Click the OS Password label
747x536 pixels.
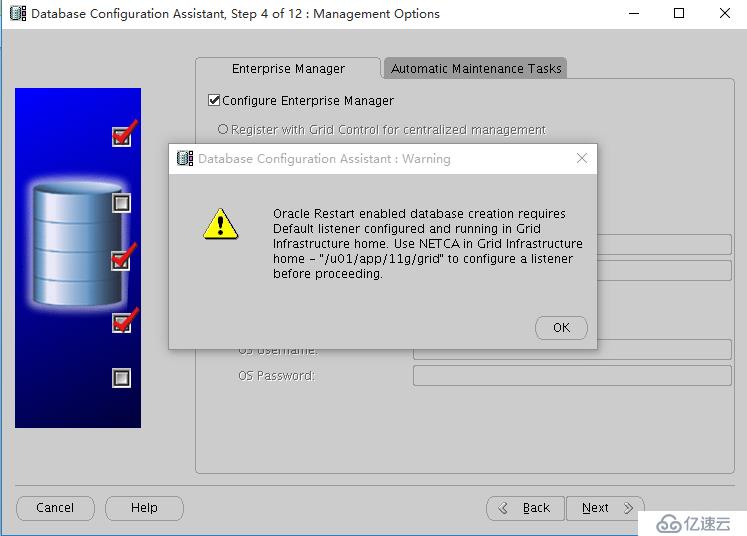pyautogui.click(x=276, y=376)
